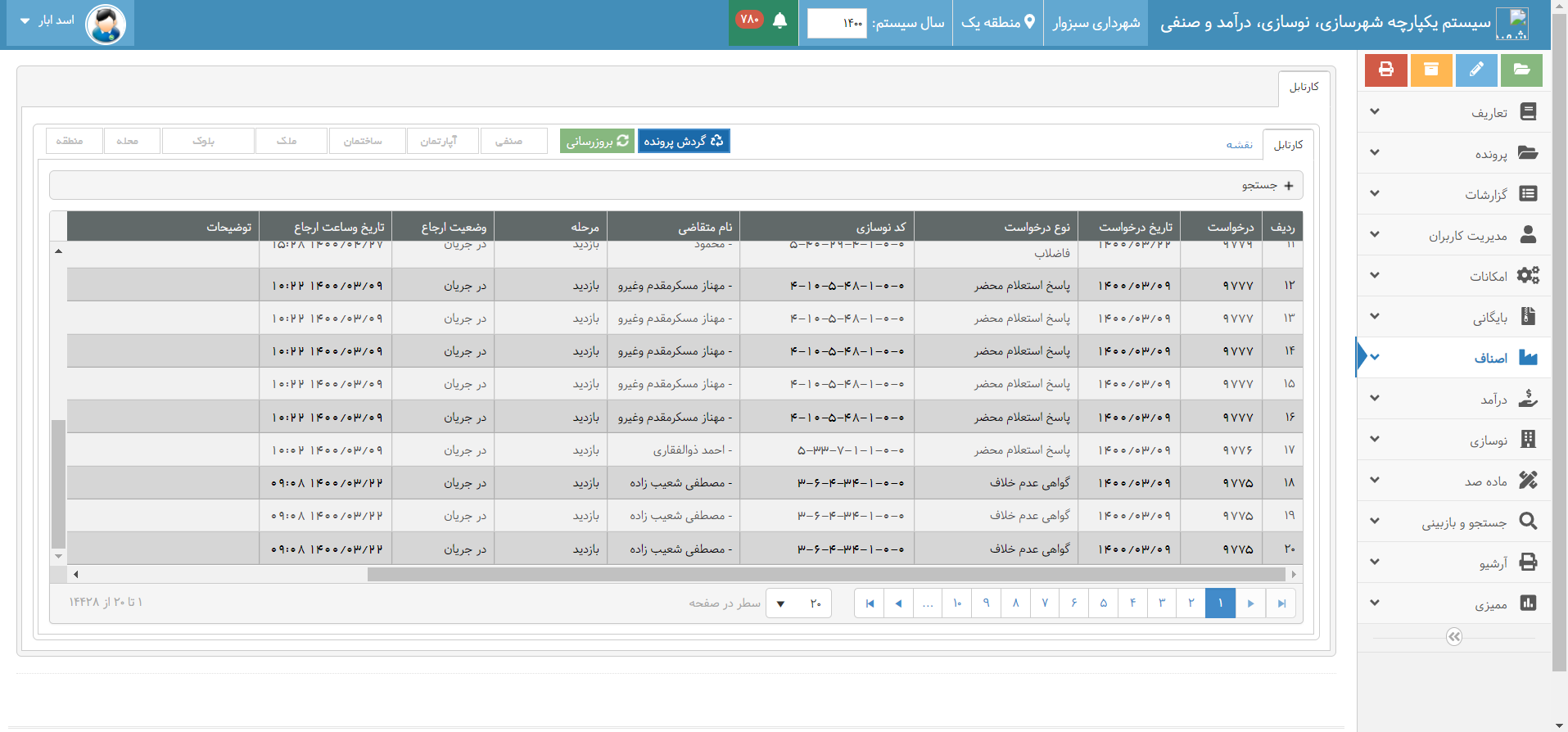Screen dimensions: 1568x732
Task: Click the green open-folder button
Action: pos(1521,70)
